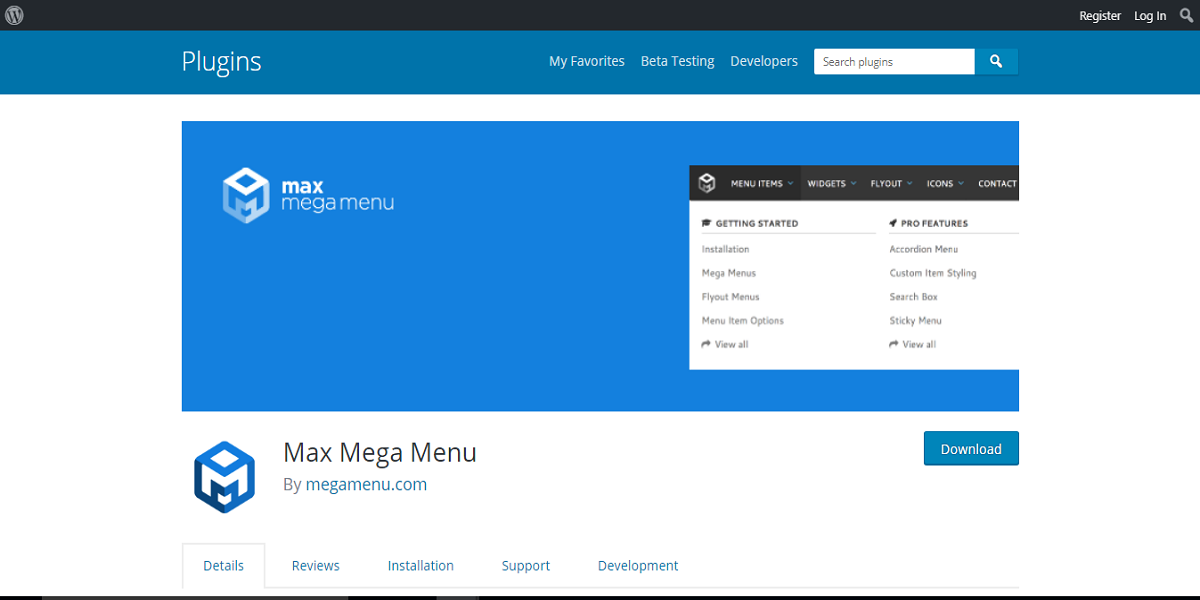
Task: Click Flyout Menus list entry
Action: [731, 297]
